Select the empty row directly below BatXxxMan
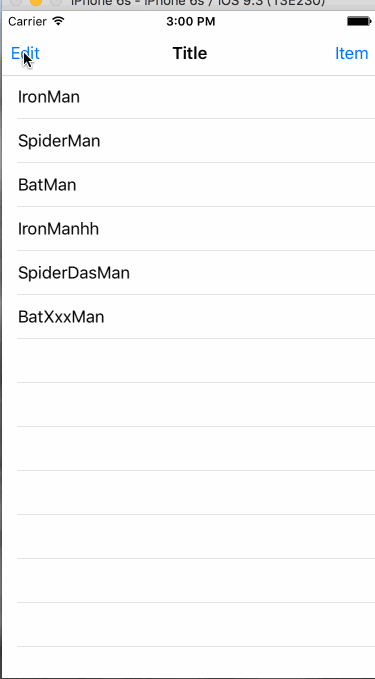The image size is (375, 679). (188, 361)
